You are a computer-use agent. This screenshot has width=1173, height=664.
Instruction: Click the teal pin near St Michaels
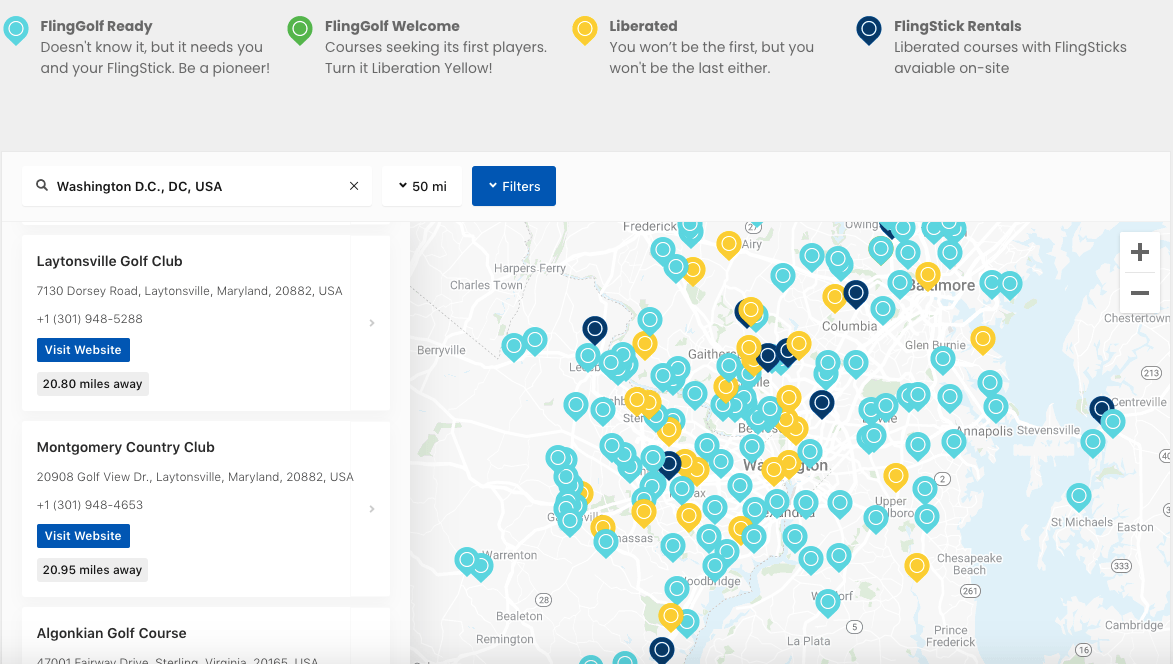click(1078, 495)
